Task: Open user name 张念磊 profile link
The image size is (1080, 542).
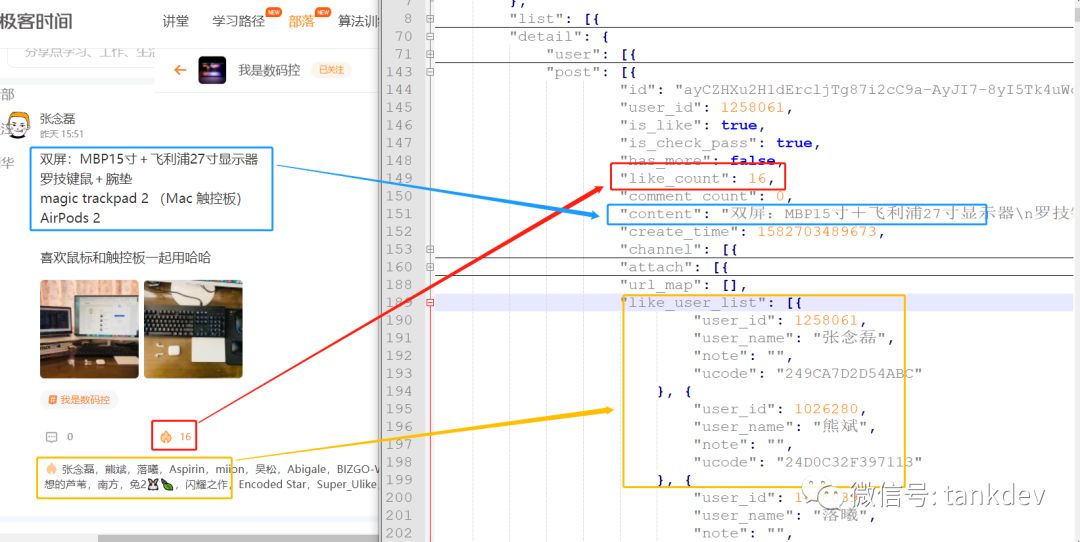Action: coord(57,118)
